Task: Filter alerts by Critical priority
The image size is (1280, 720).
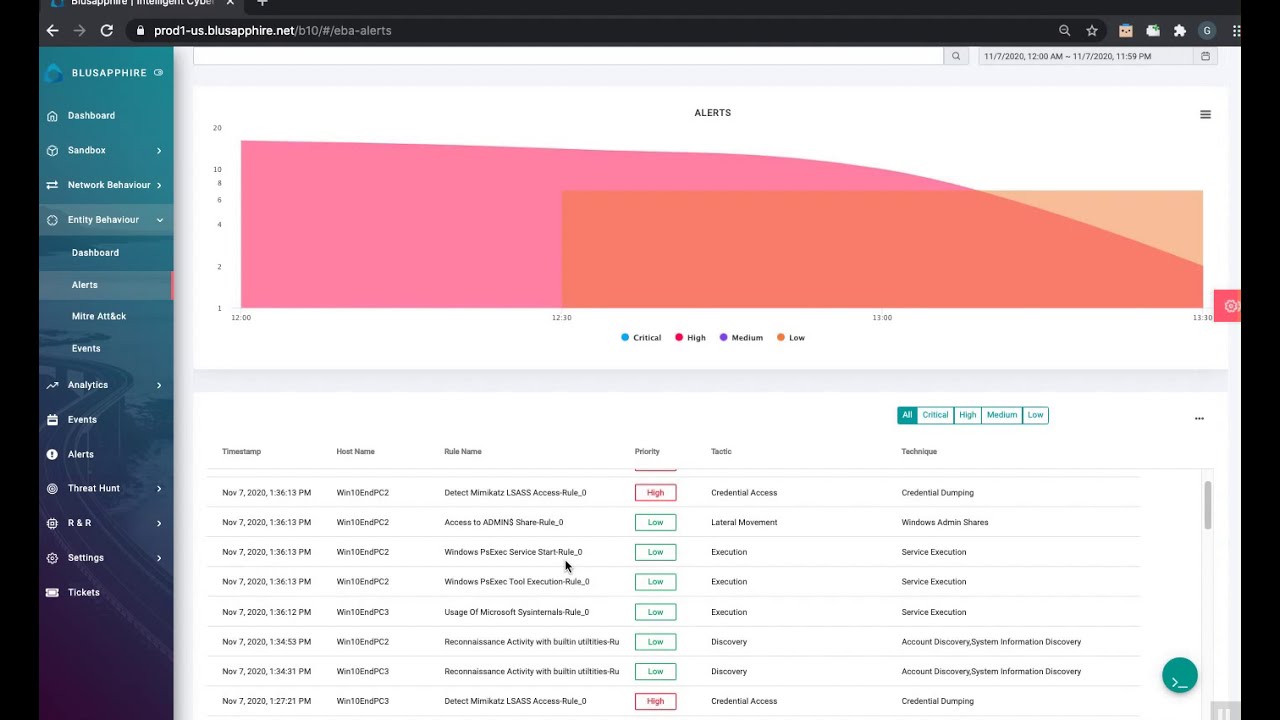Action: coord(935,415)
